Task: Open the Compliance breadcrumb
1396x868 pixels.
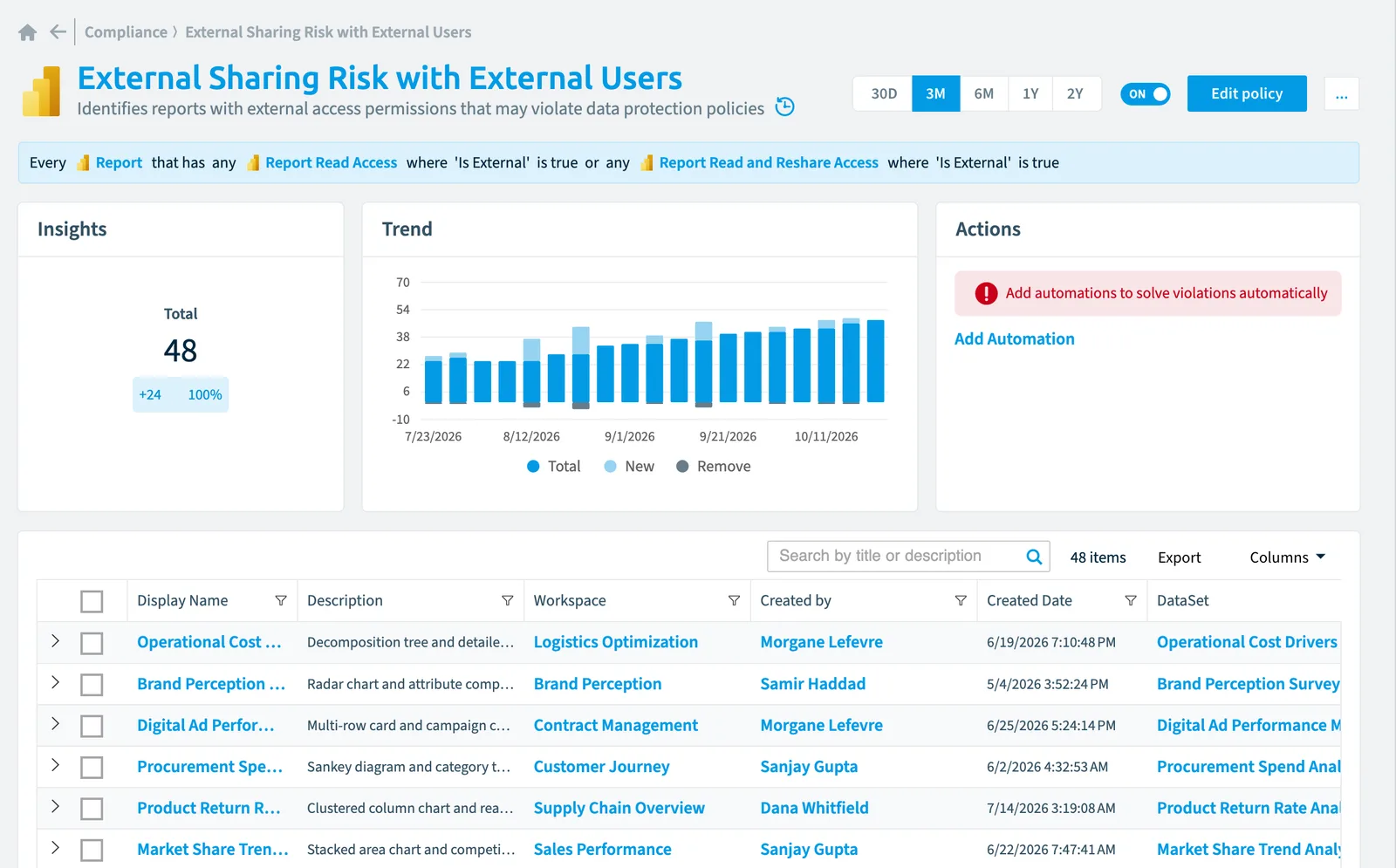Action: 126,32
